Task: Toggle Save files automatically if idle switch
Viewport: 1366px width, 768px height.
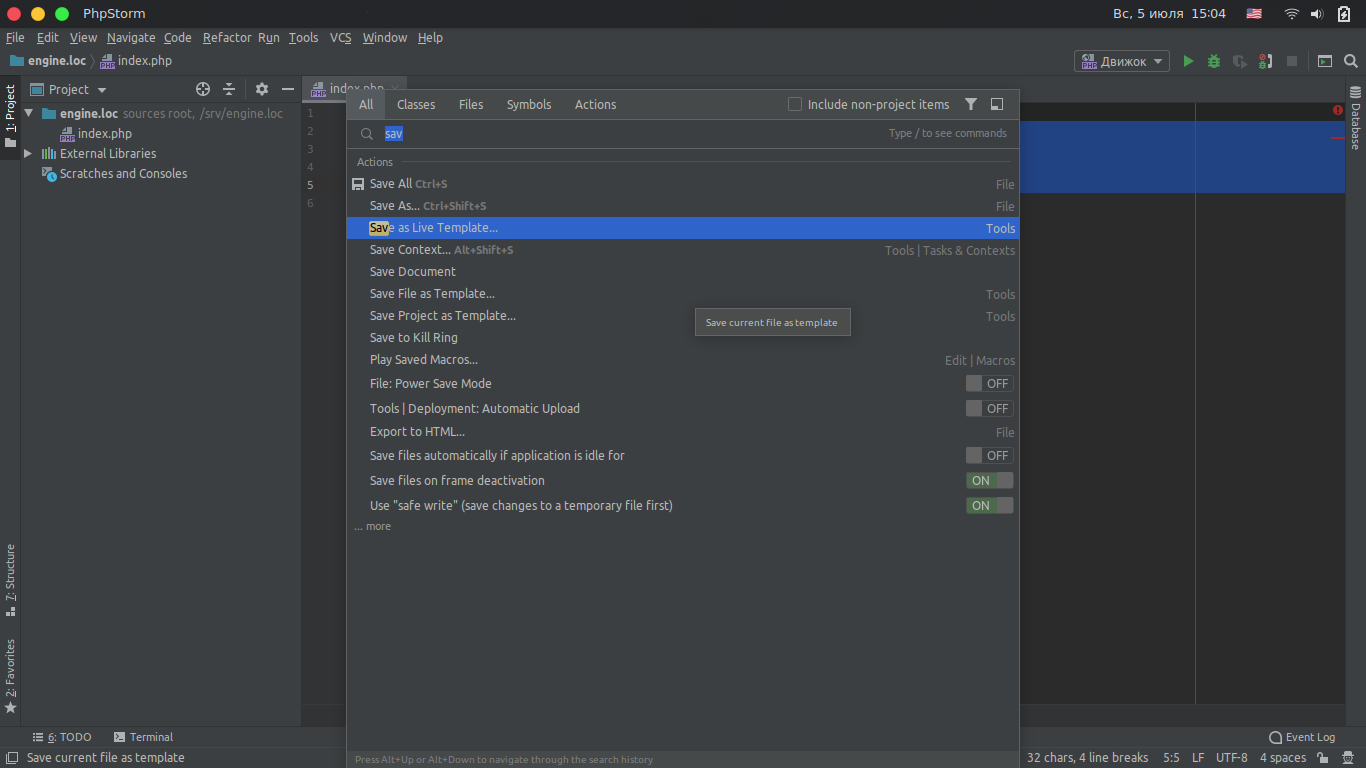Action: pyautogui.click(x=989, y=455)
